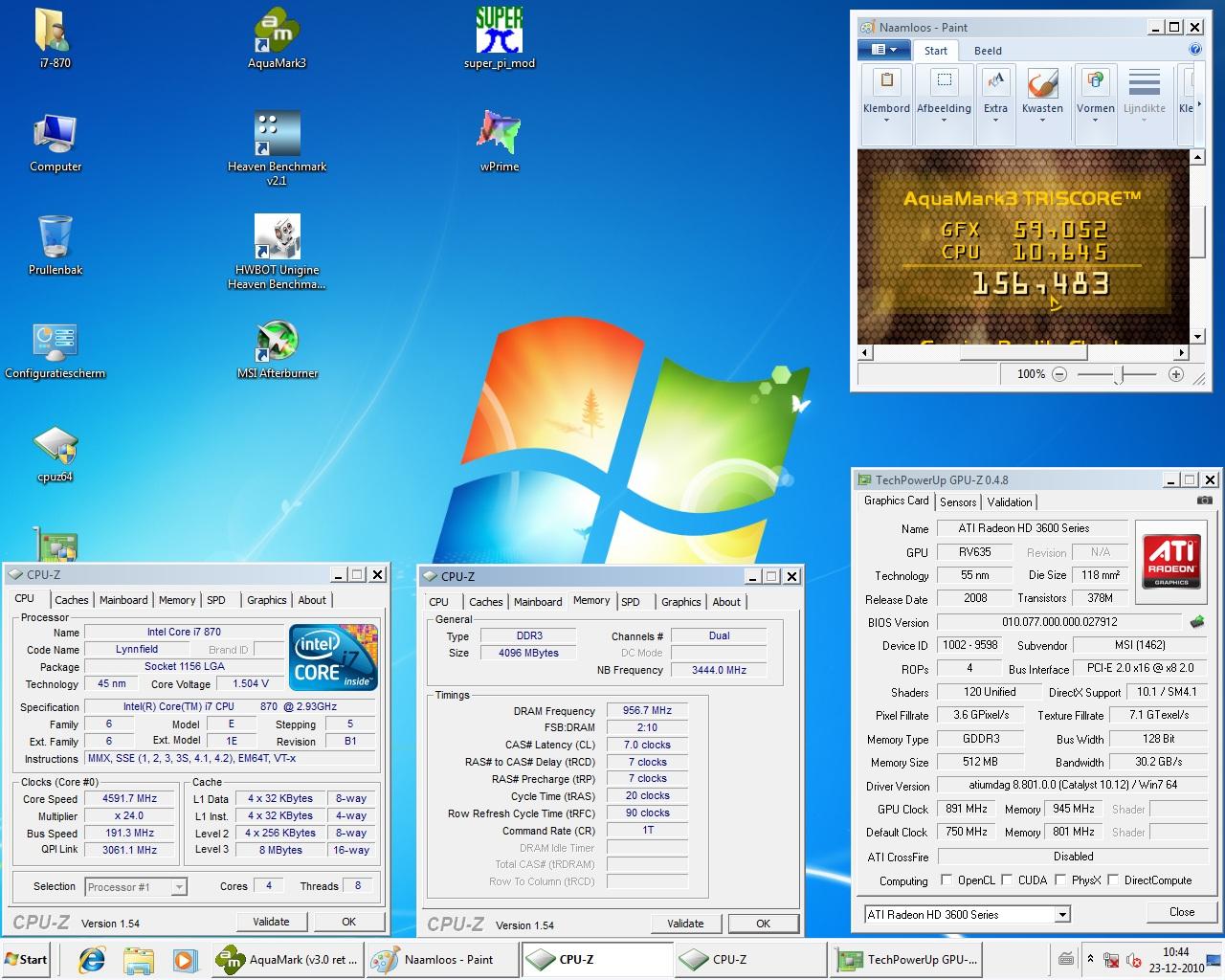Click Paint vertical scrollbar down arrow
Screen dimensions: 1225x980
(1197, 337)
